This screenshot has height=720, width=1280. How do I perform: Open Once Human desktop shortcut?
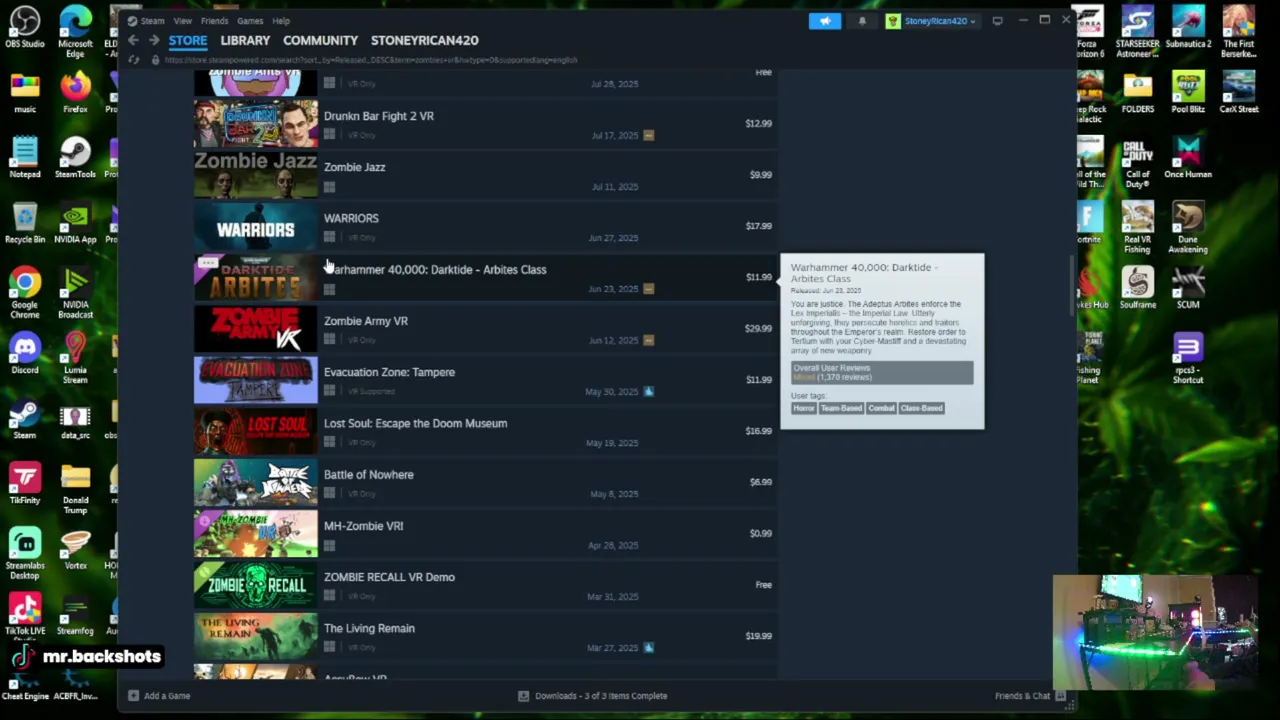pos(1188,158)
